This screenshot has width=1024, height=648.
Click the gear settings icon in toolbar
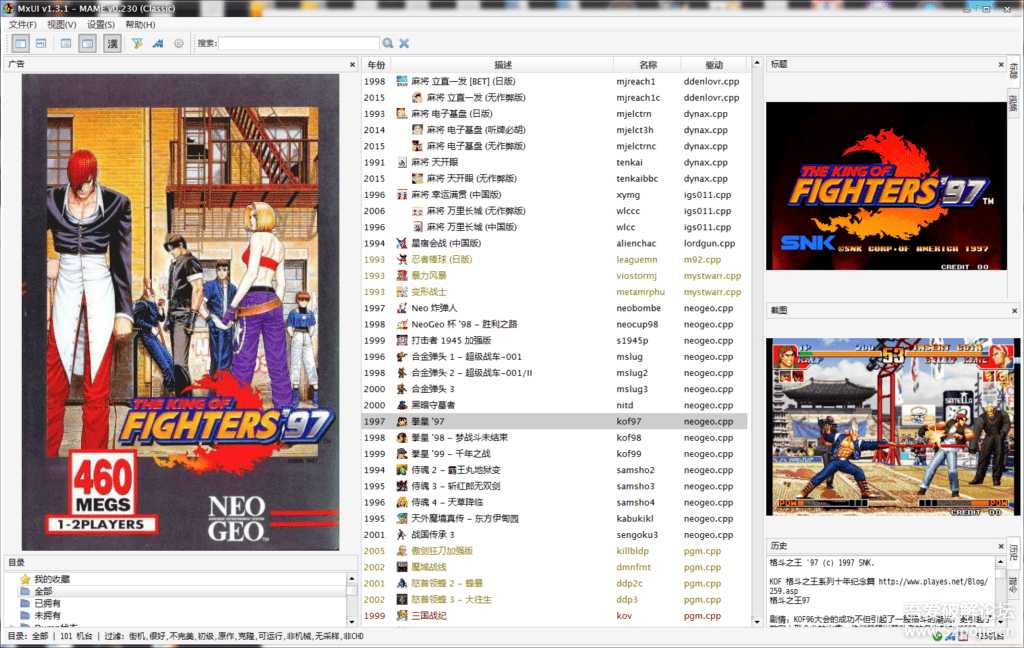tap(179, 43)
